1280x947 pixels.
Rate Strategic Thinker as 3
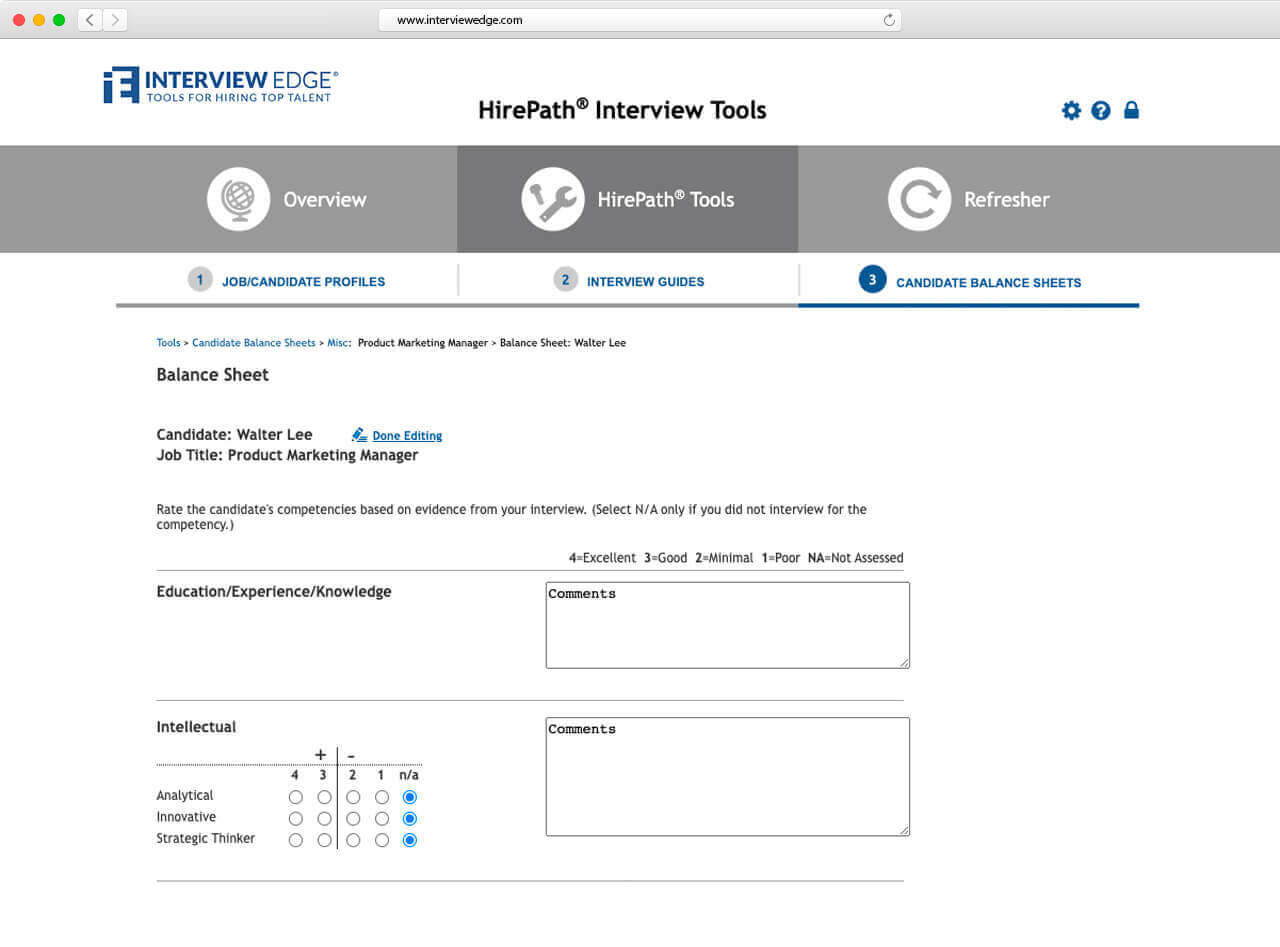coord(324,841)
